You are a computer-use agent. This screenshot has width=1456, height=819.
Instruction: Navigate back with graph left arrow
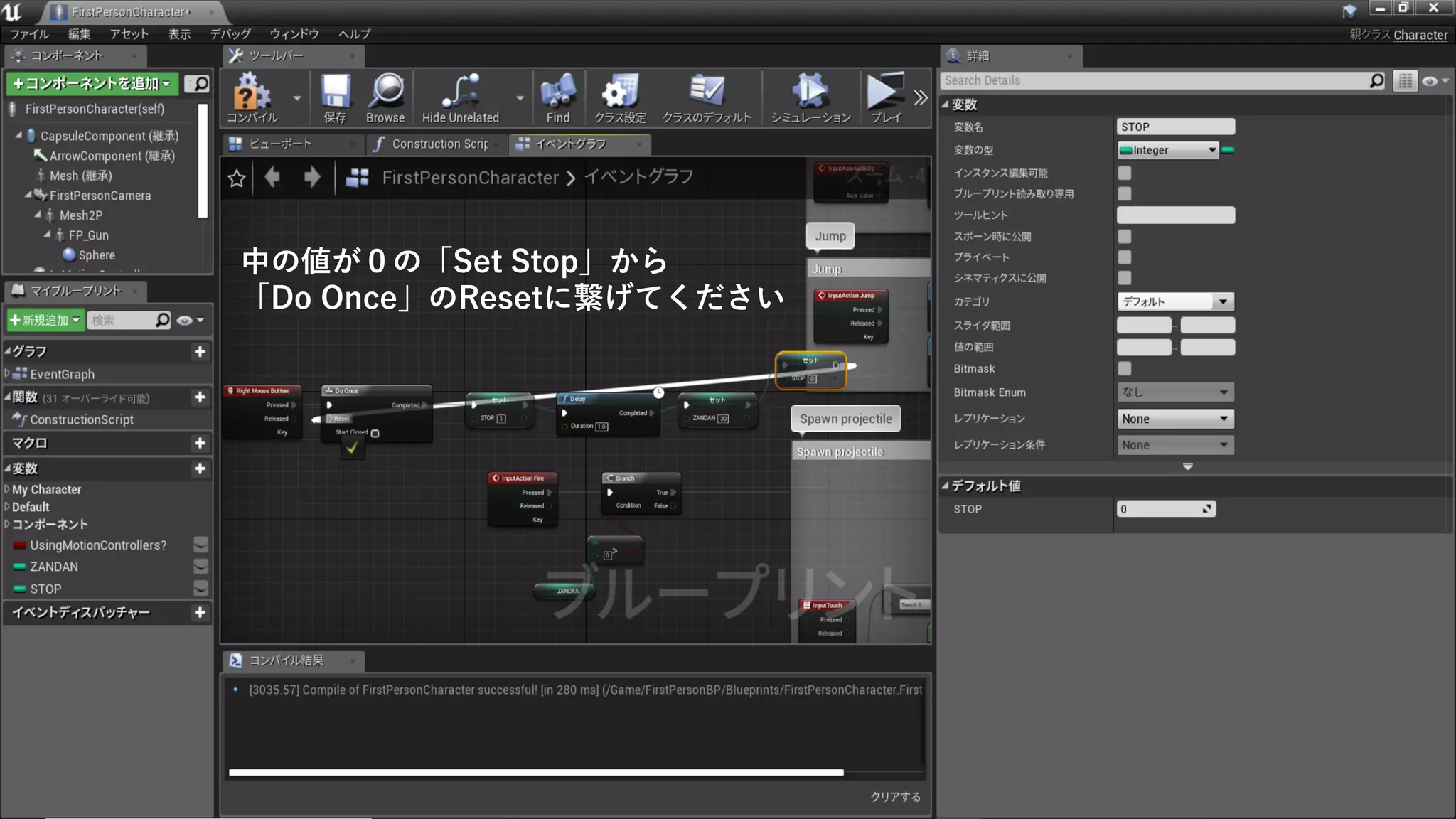(272, 176)
